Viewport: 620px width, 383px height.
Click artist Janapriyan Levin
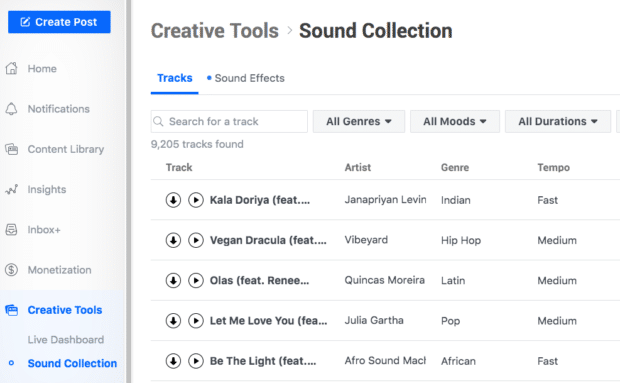(x=385, y=200)
